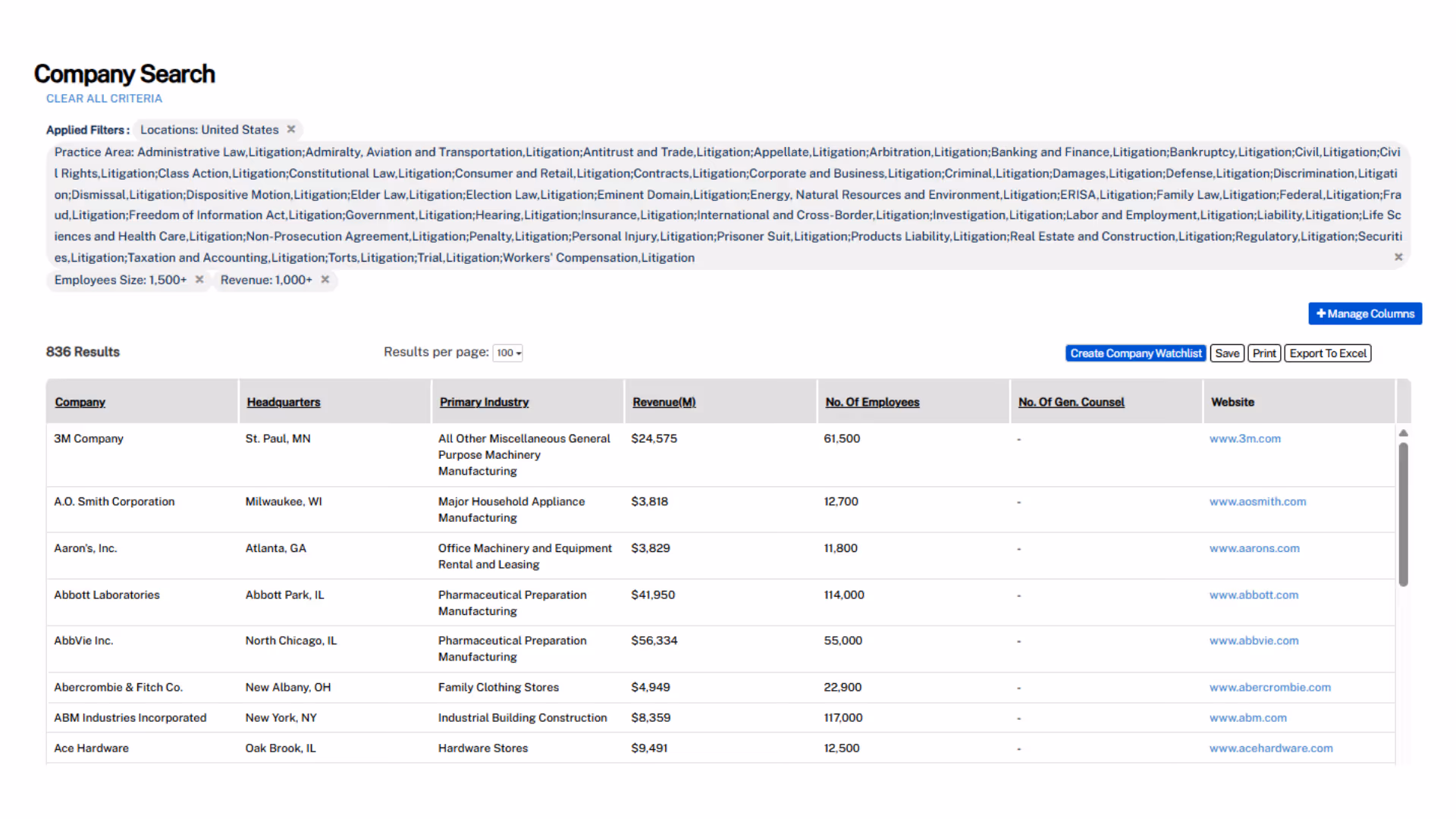This screenshot has height=819, width=1456.
Task: Open the acehardware.com website link
Action: (1271, 748)
